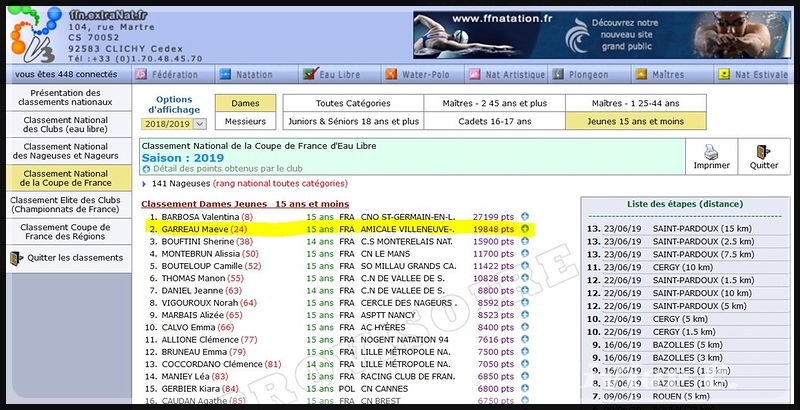Select Jeunes 15 ans et moins category
This screenshot has width=800, height=410.
pos(635,121)
